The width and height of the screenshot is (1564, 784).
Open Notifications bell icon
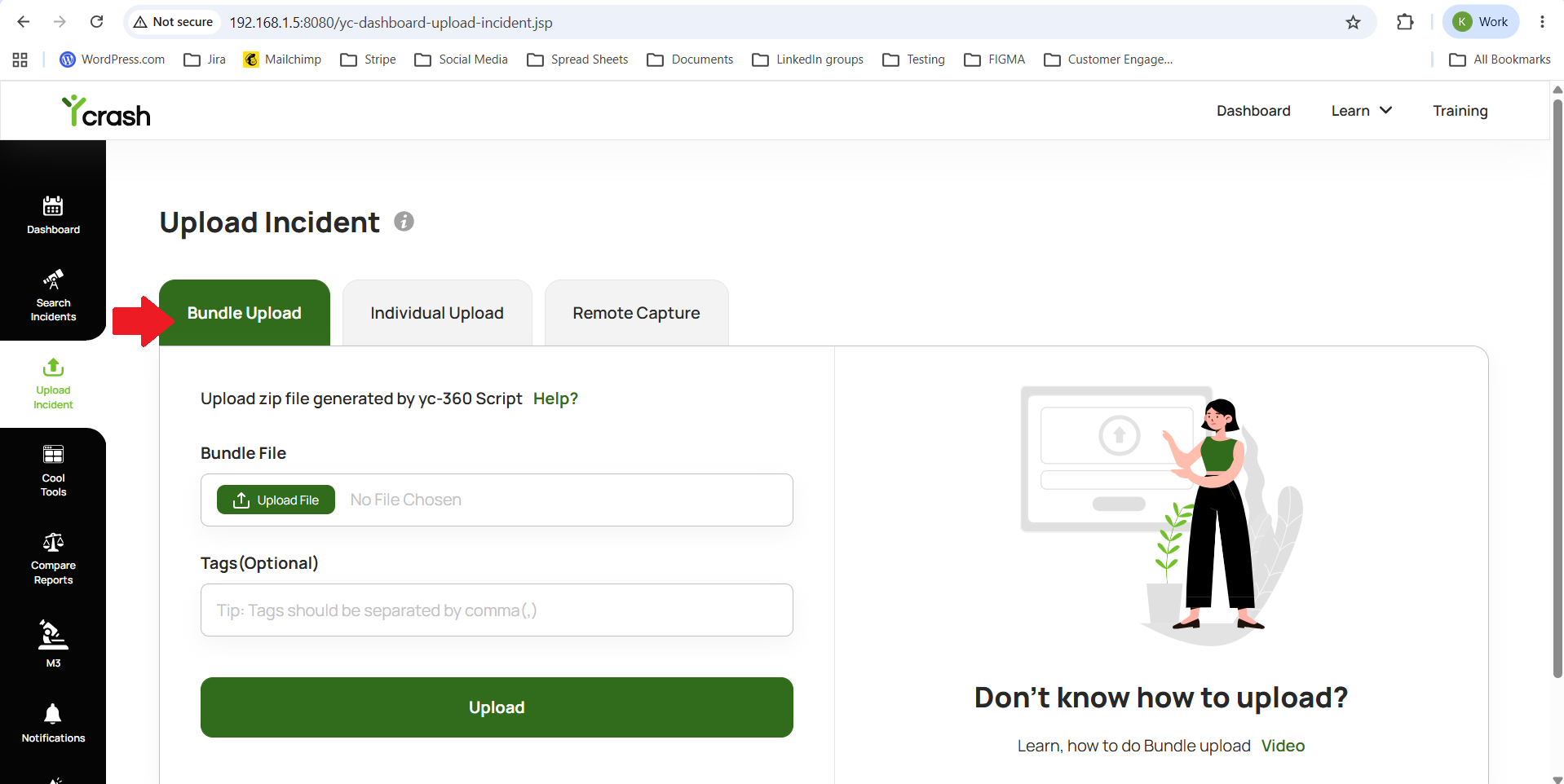(53, 714)
